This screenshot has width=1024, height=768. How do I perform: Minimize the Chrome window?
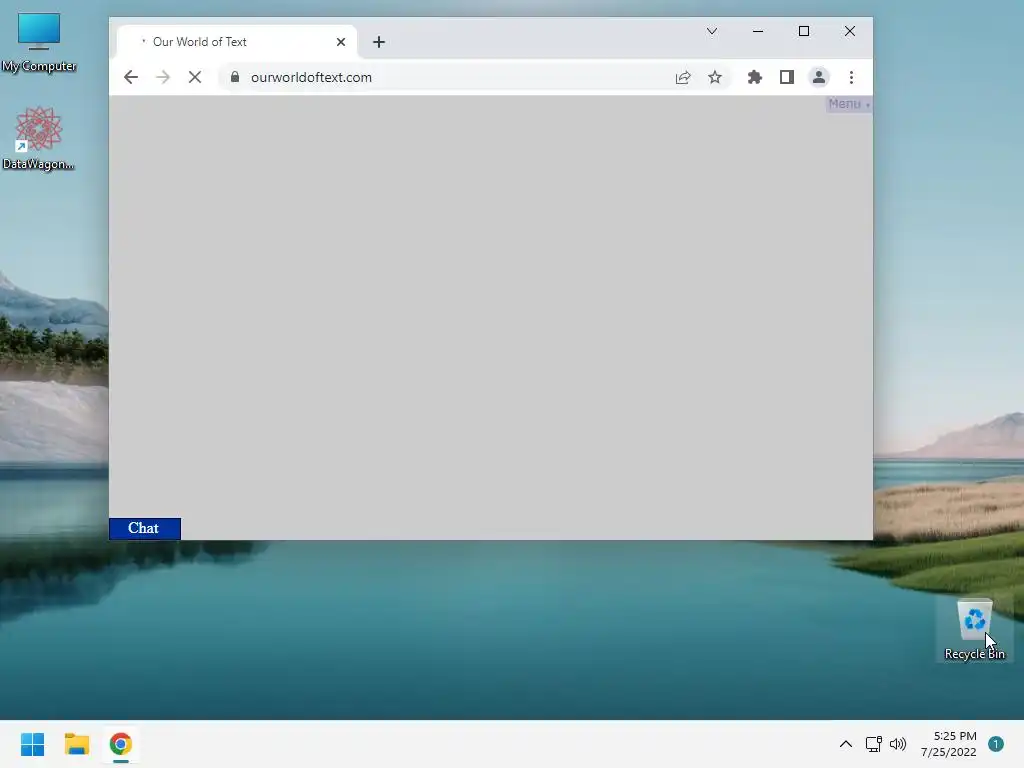point(758,31)
